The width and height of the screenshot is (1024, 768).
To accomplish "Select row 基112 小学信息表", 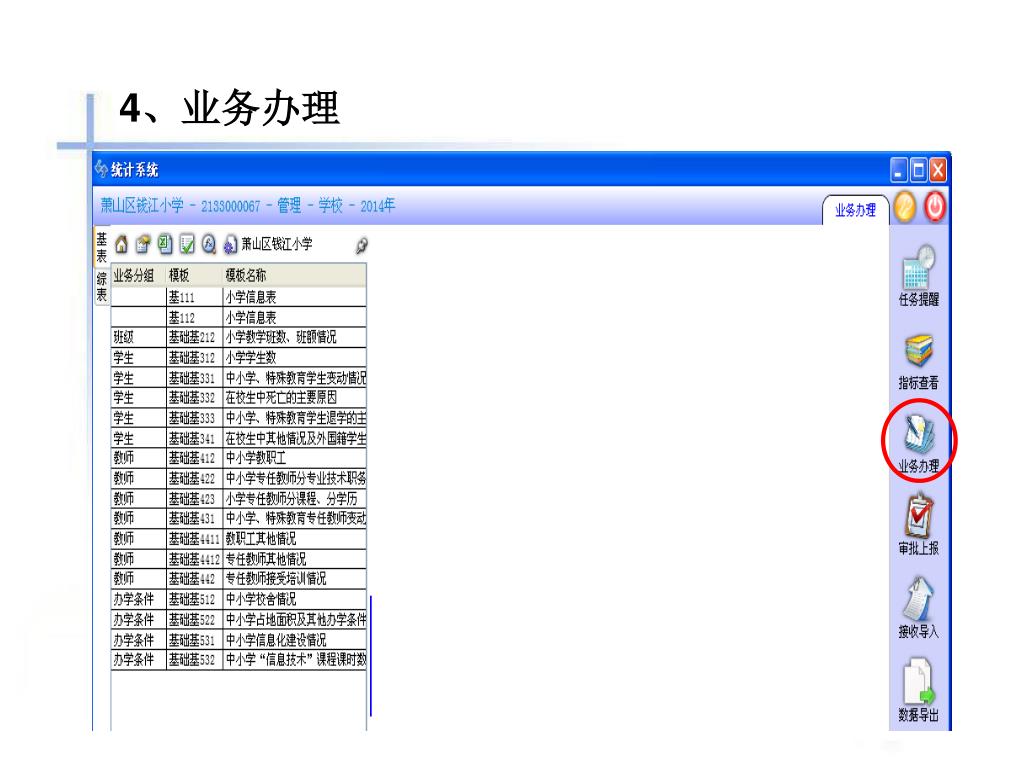I will click(x=238, y=318).
